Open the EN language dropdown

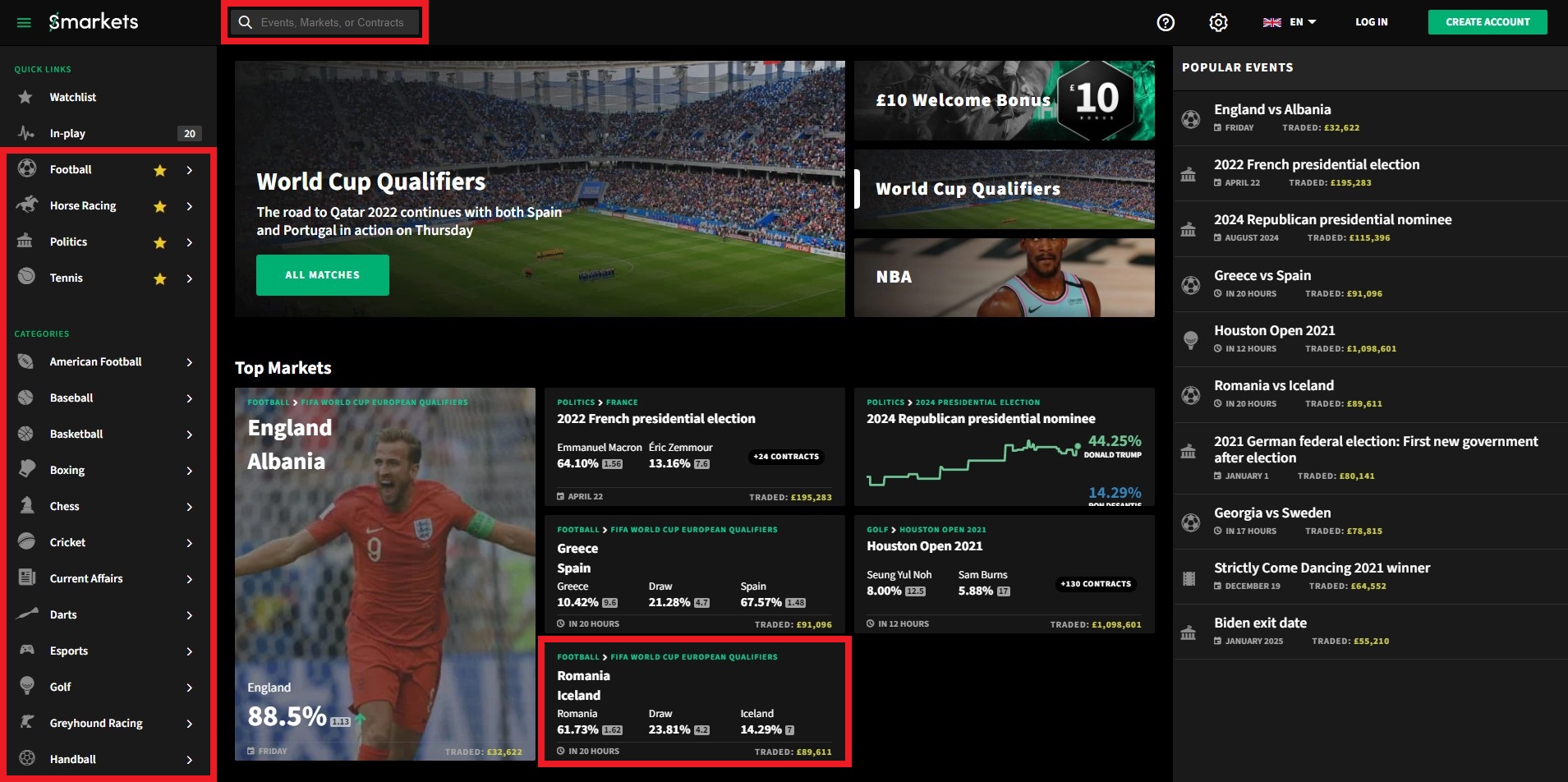click(1290, 22)
